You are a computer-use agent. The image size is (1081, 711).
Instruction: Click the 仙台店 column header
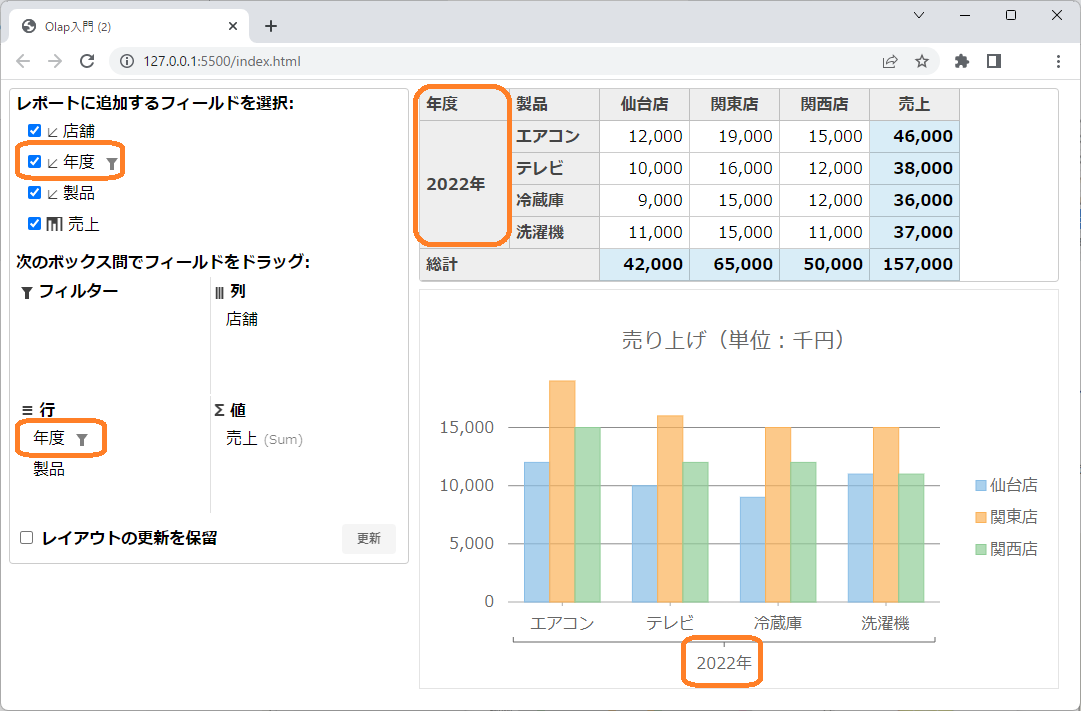[645, 104]
